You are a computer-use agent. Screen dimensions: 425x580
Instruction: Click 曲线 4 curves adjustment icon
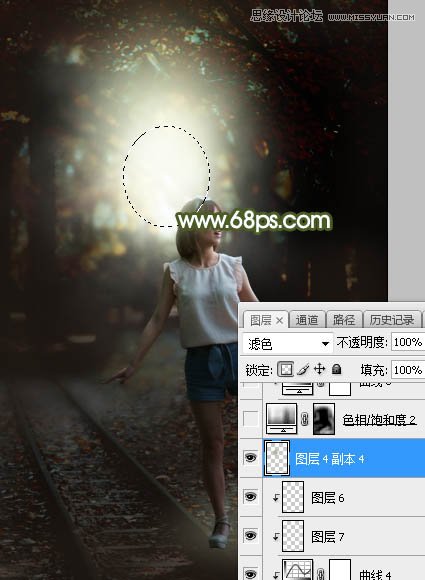coord(298,570)
